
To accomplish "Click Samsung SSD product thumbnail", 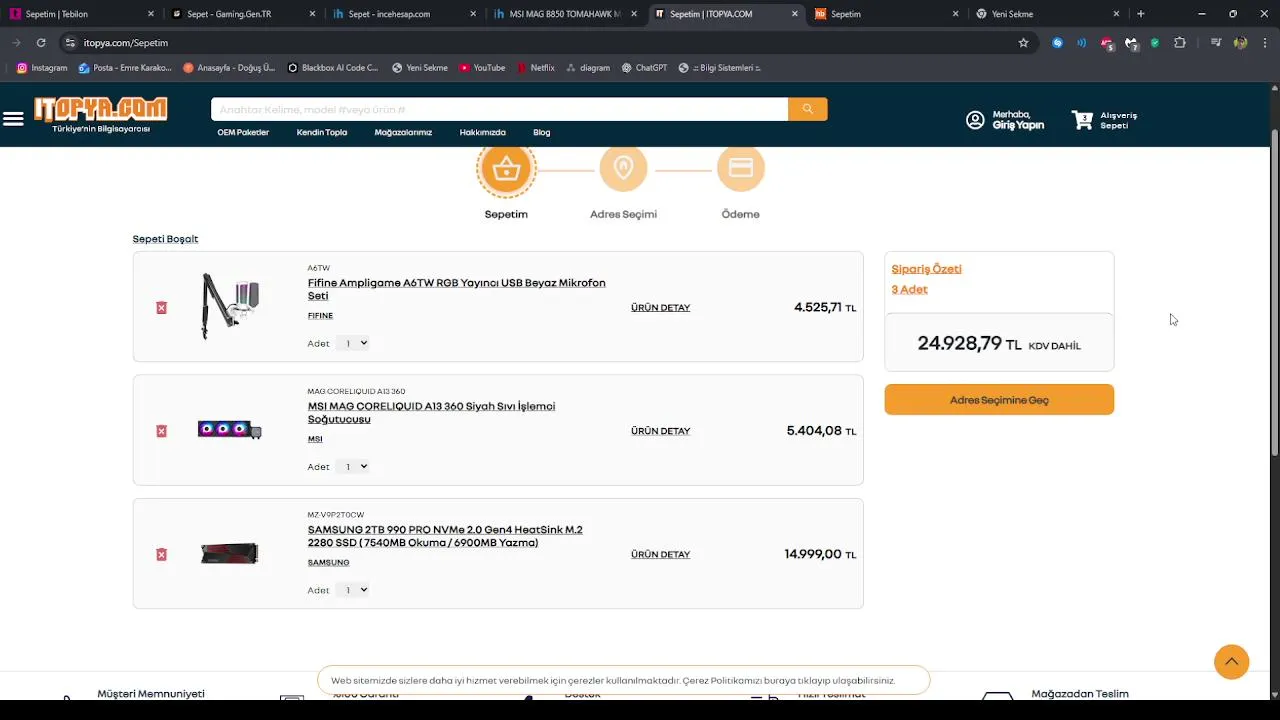I will (229, 553).
